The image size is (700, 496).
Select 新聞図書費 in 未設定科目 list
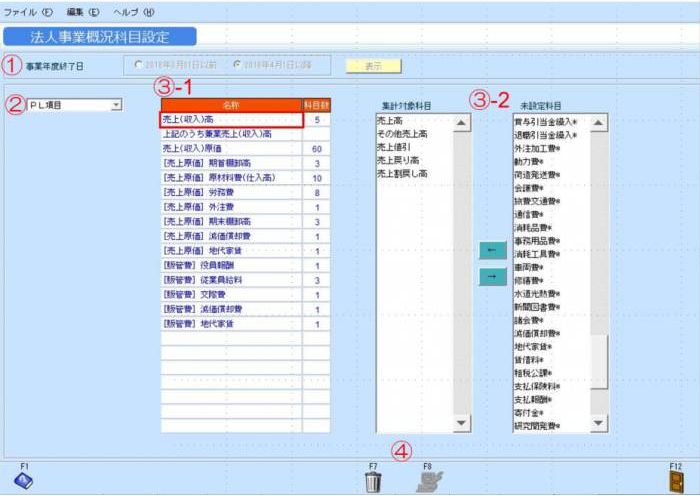[537, 307]
